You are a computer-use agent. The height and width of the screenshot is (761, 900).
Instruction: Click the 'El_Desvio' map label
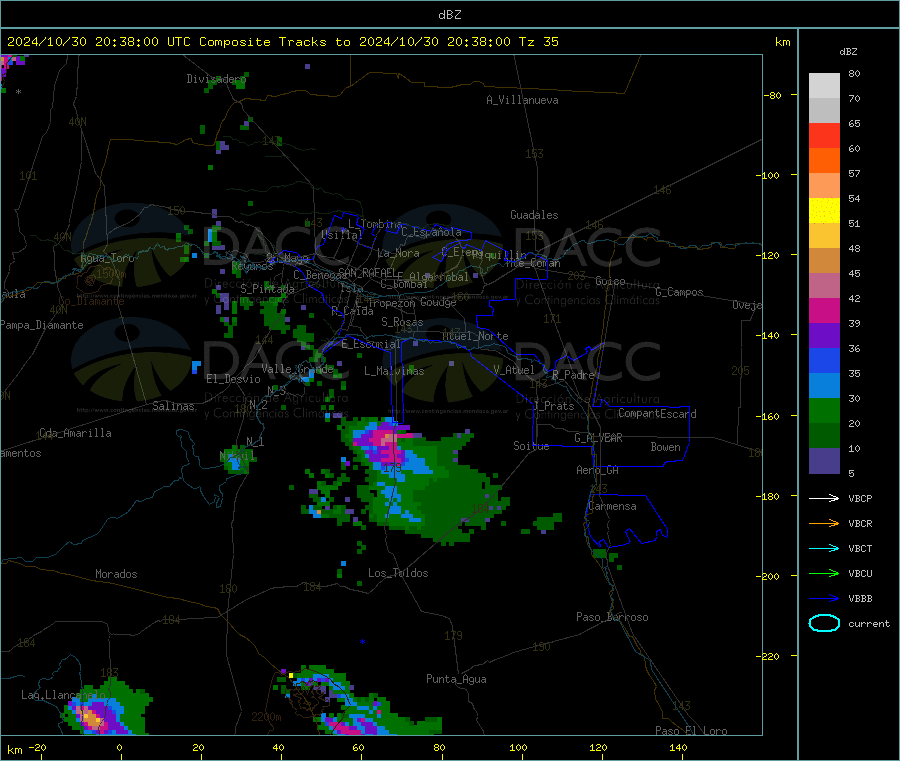233,379
